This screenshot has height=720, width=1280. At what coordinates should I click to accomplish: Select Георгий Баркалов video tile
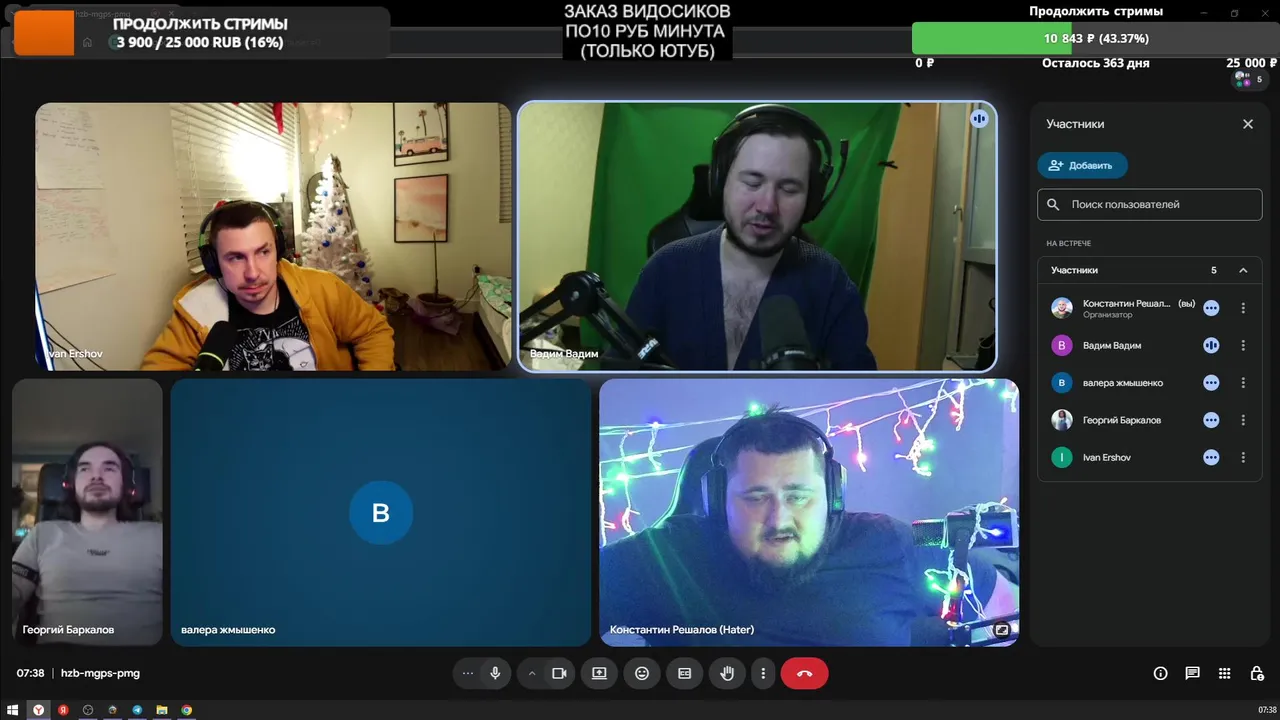[x=87, y=512]
